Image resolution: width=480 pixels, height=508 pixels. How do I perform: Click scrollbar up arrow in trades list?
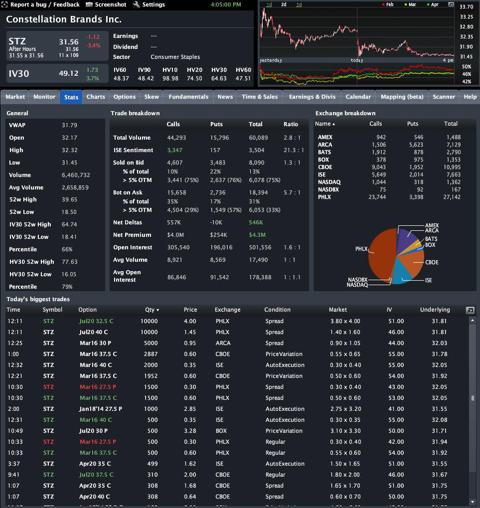[472, 320]
